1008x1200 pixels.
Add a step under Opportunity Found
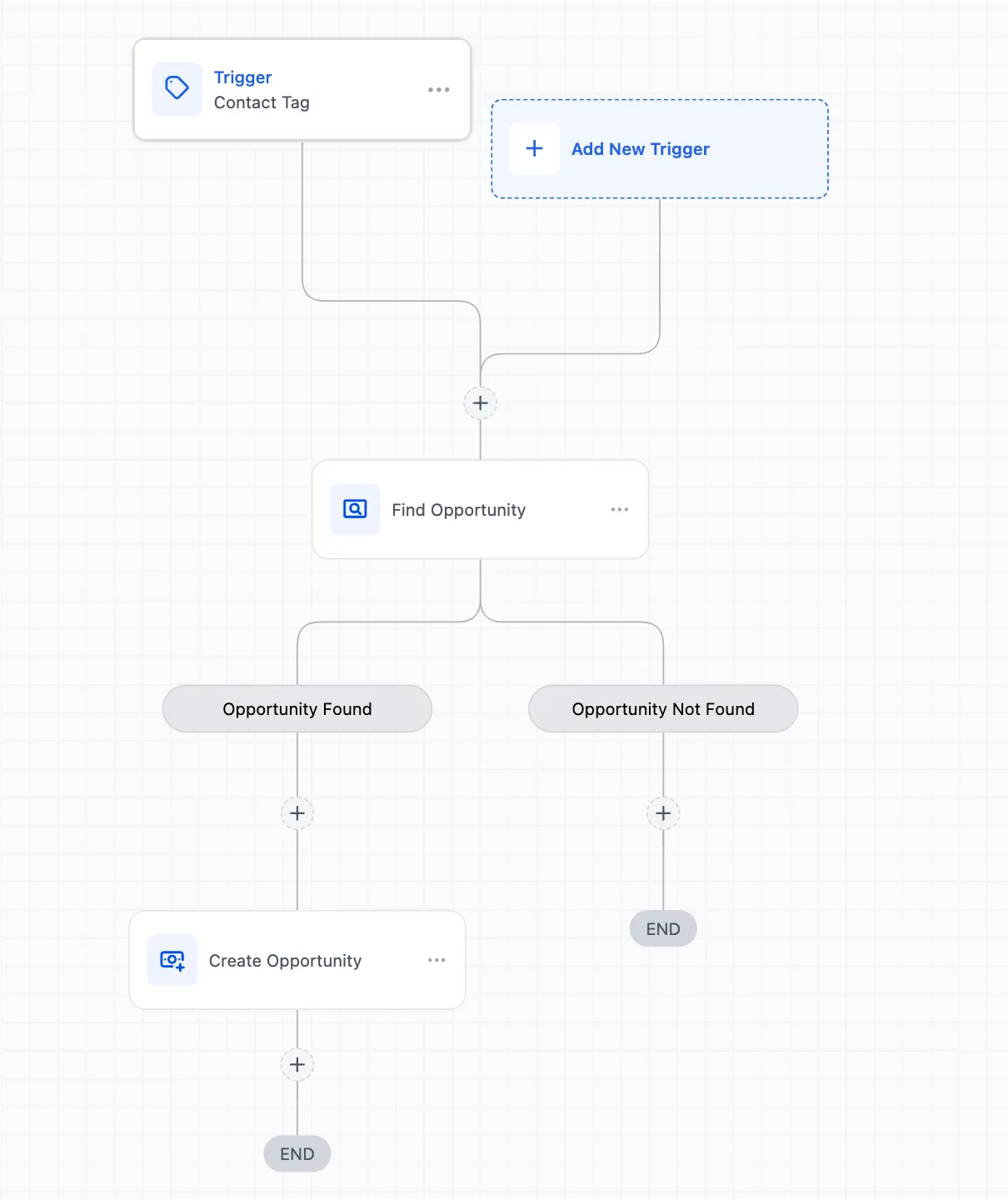coord(297,813)
